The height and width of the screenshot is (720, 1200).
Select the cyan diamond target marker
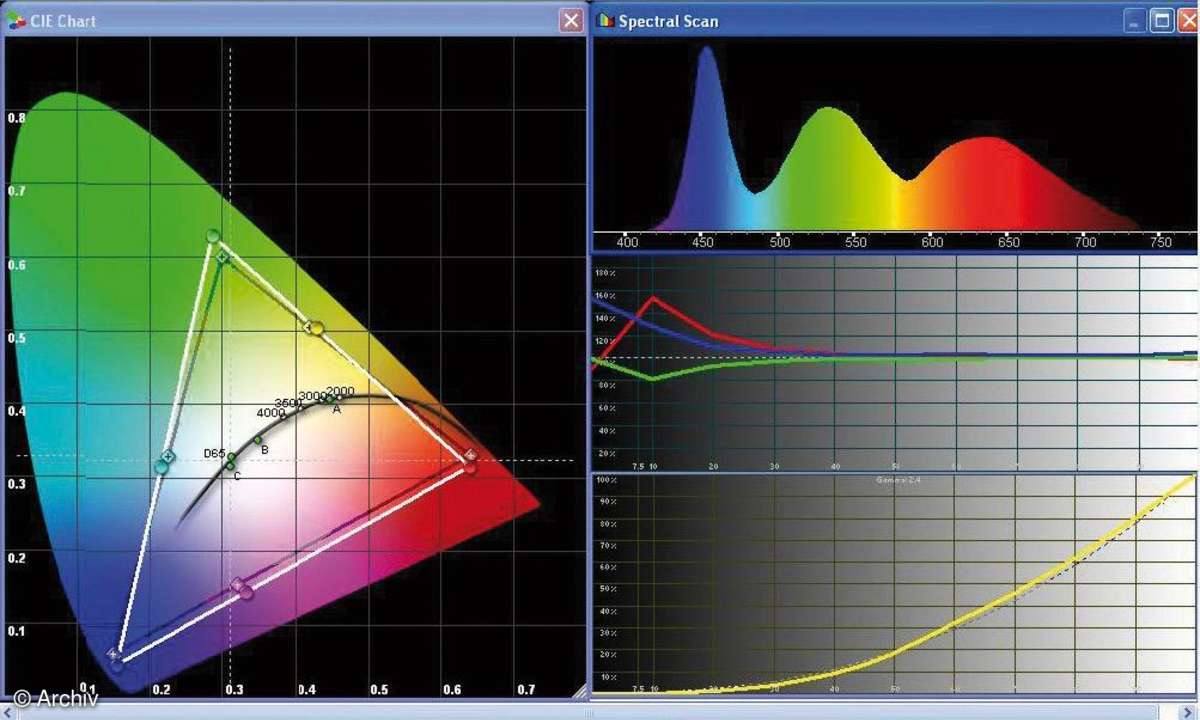coord(168,456)
